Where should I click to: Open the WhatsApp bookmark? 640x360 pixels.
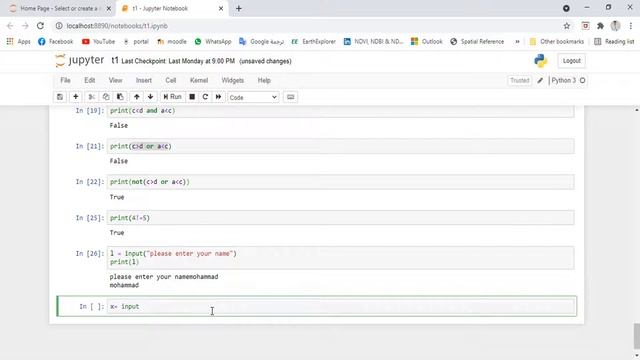pos(213,42)
